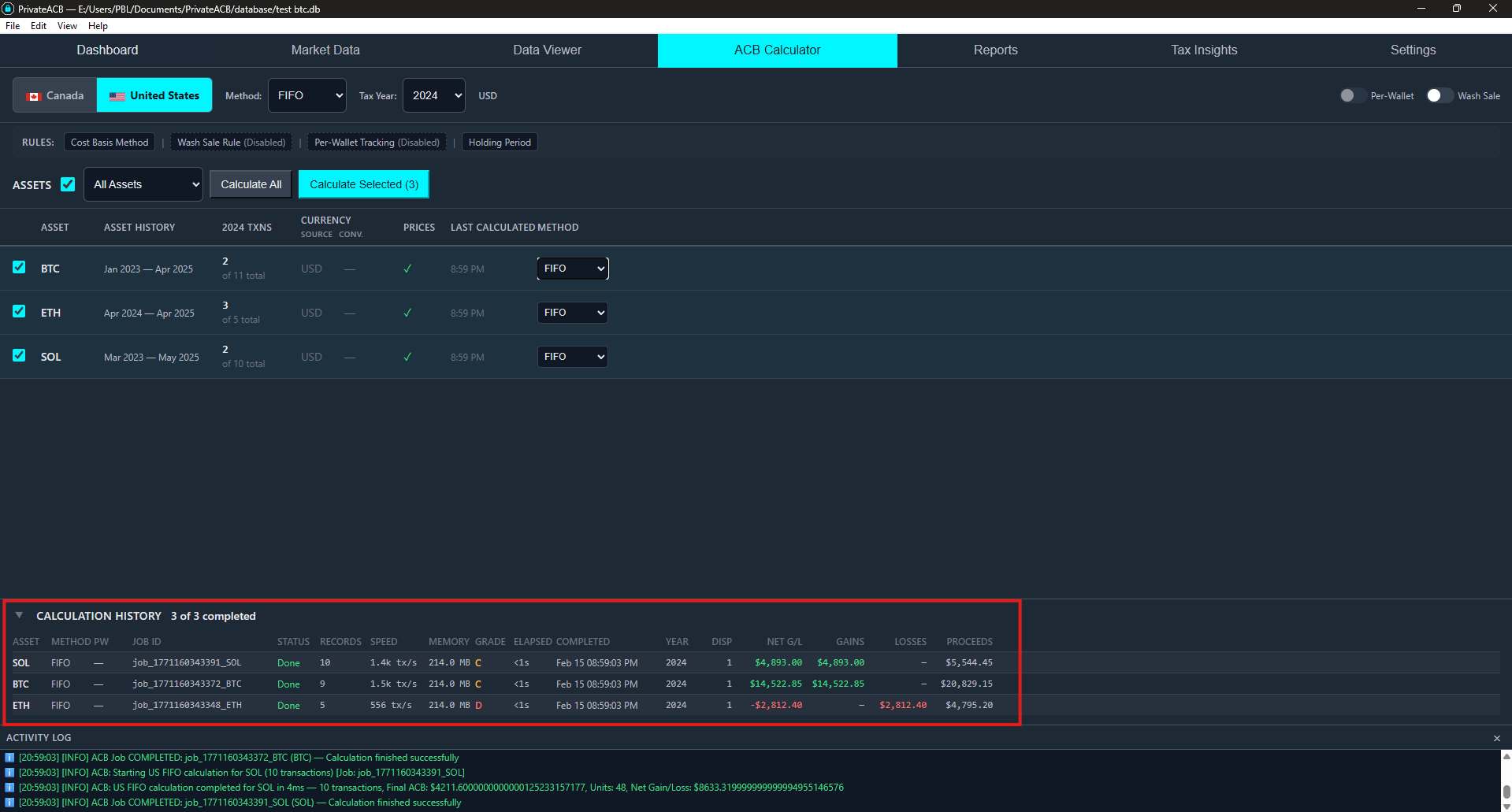Uncheck the select-all ASSETS checkbox
The width and height of the screenshot is (1512, 812).
[68, 184]
